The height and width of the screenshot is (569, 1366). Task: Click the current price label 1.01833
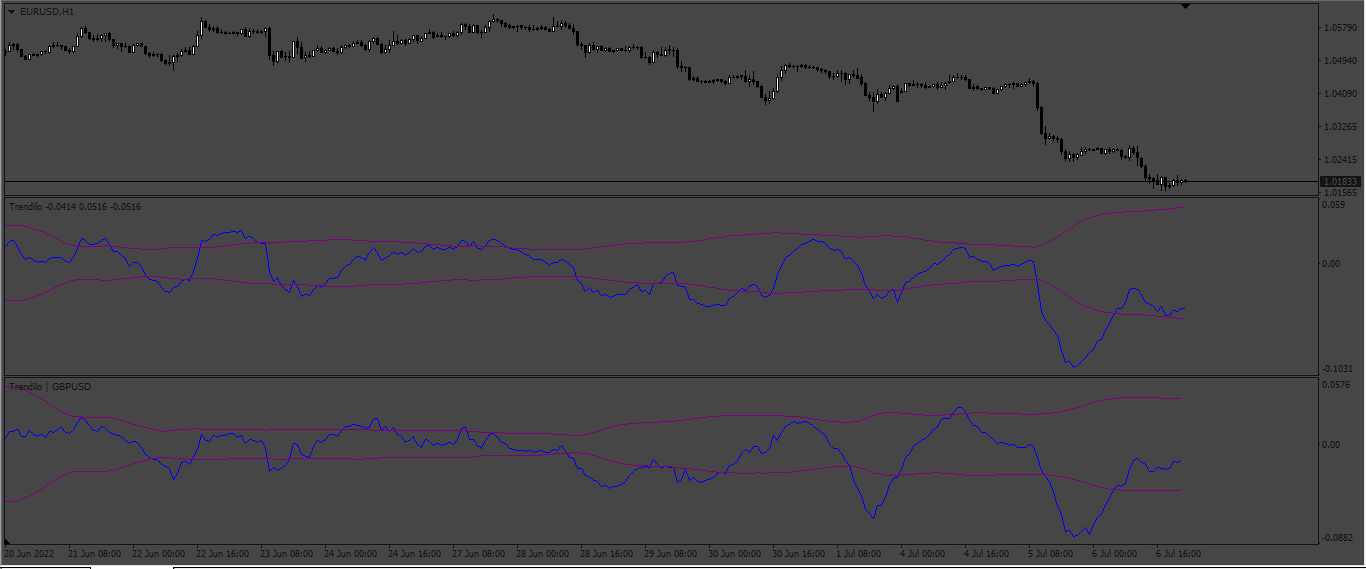[1339, 182]
